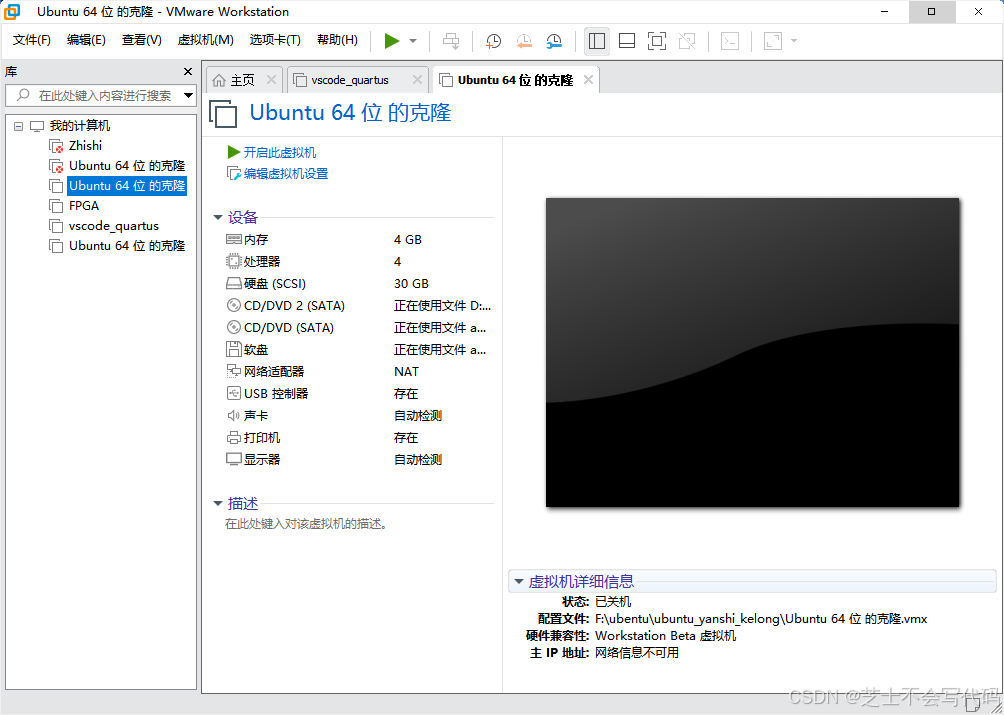1004x715 pixels.
Task: Click 开启此虚拟机 to power on the VM
Action: pos(281,154)
